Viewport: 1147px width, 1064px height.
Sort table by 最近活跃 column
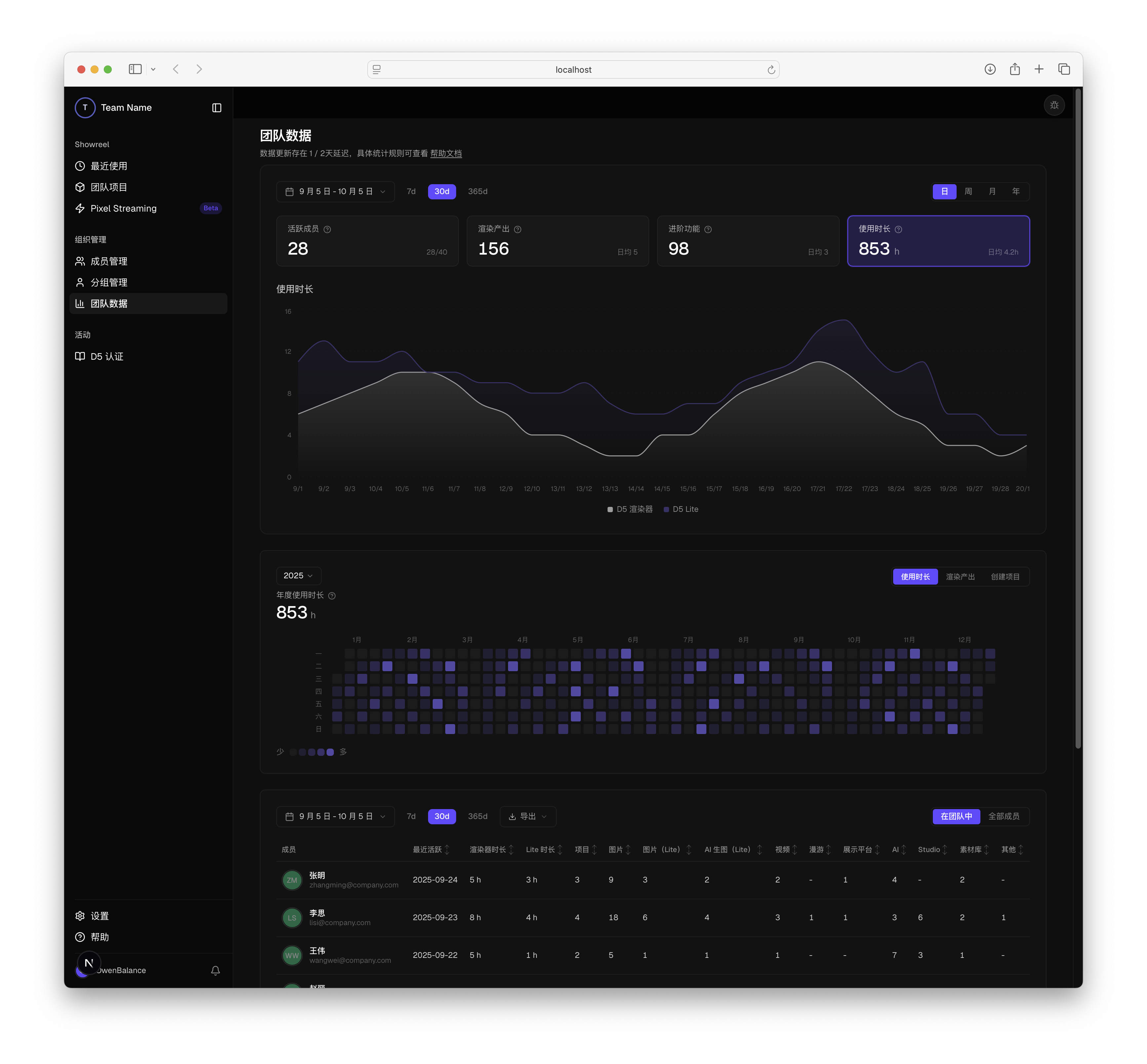click(x=431, y=850)
